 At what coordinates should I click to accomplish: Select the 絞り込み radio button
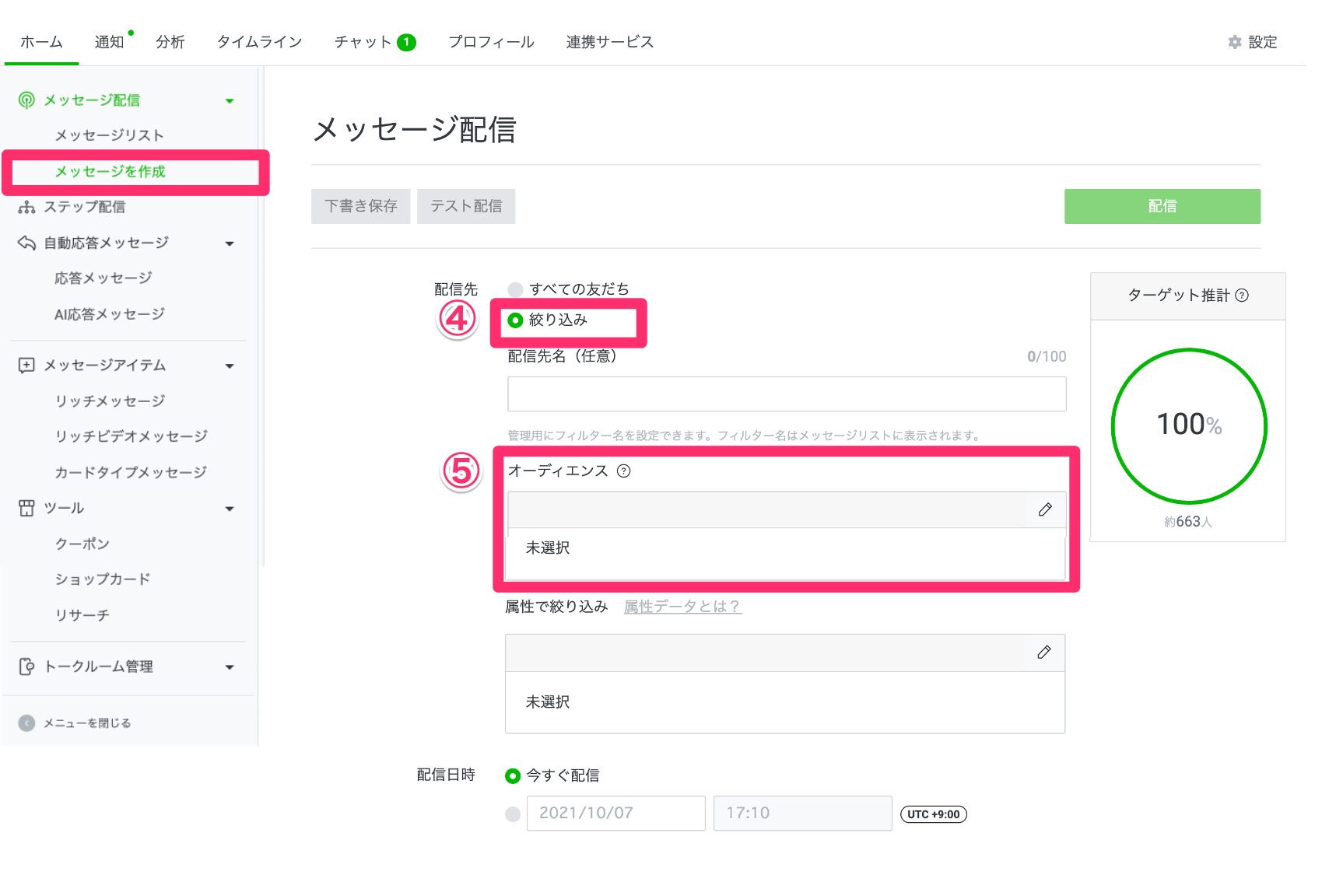516,320
